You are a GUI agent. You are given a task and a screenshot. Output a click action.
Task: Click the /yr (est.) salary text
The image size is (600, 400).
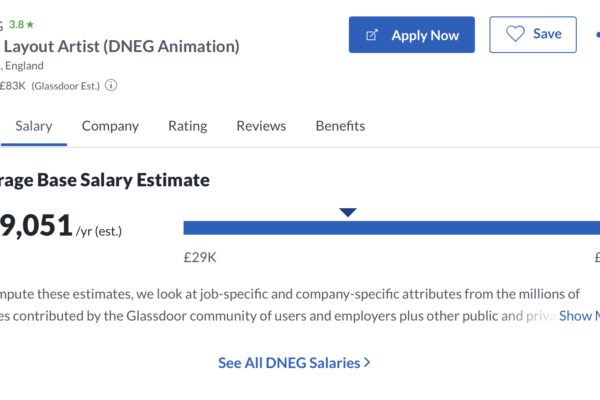pyautogui.click(x=99, y=231)
